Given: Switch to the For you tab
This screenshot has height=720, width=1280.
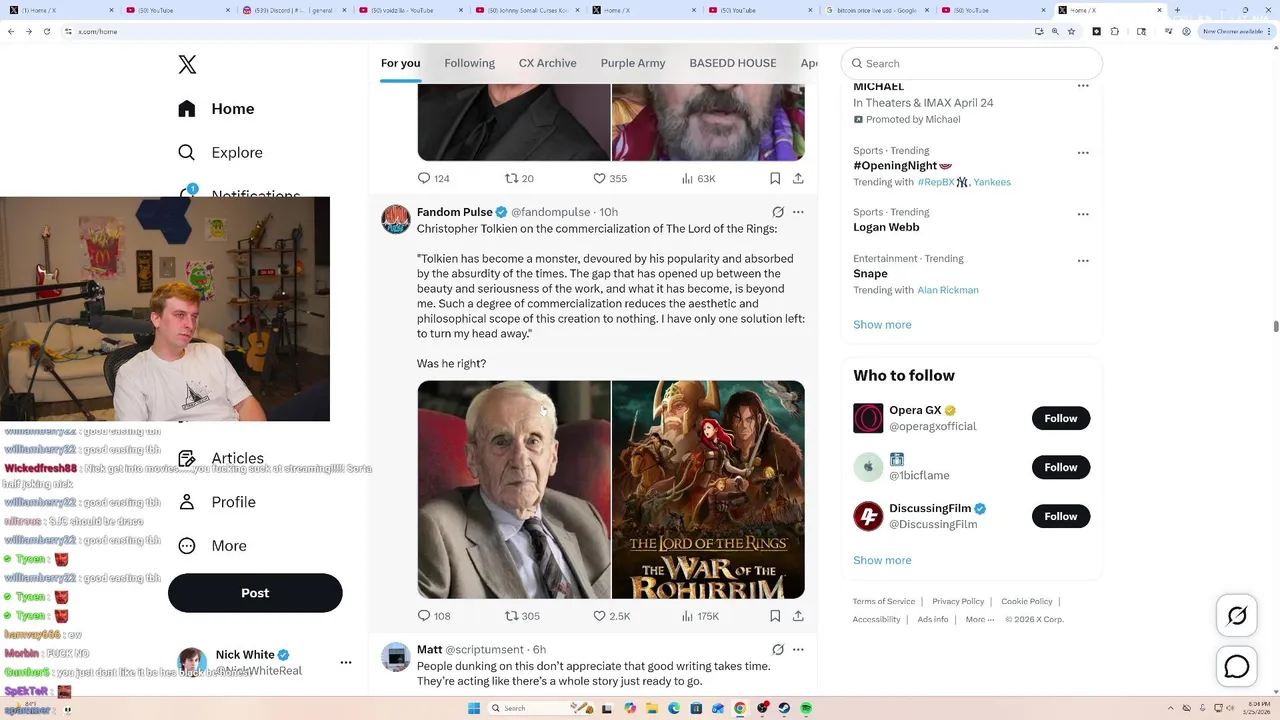Looking at the screenshot, I should coord(400,63).
